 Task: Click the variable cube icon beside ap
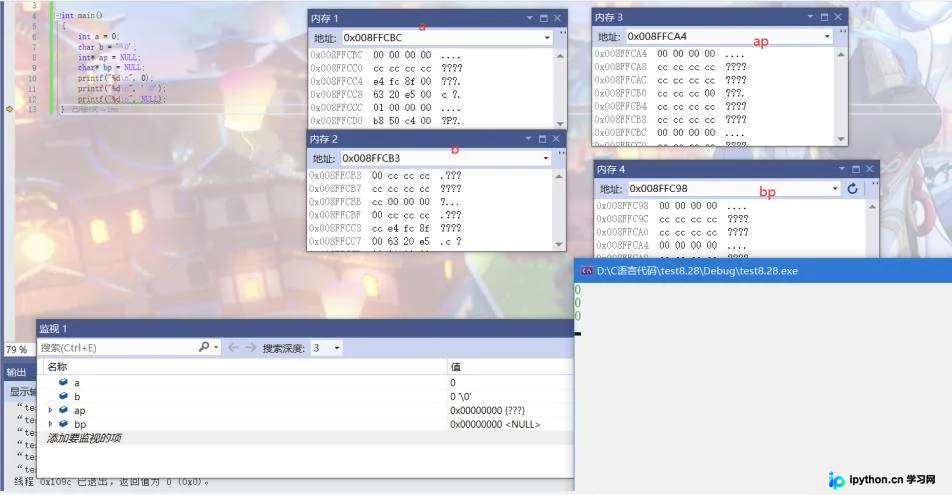click(x=63, y=410)
